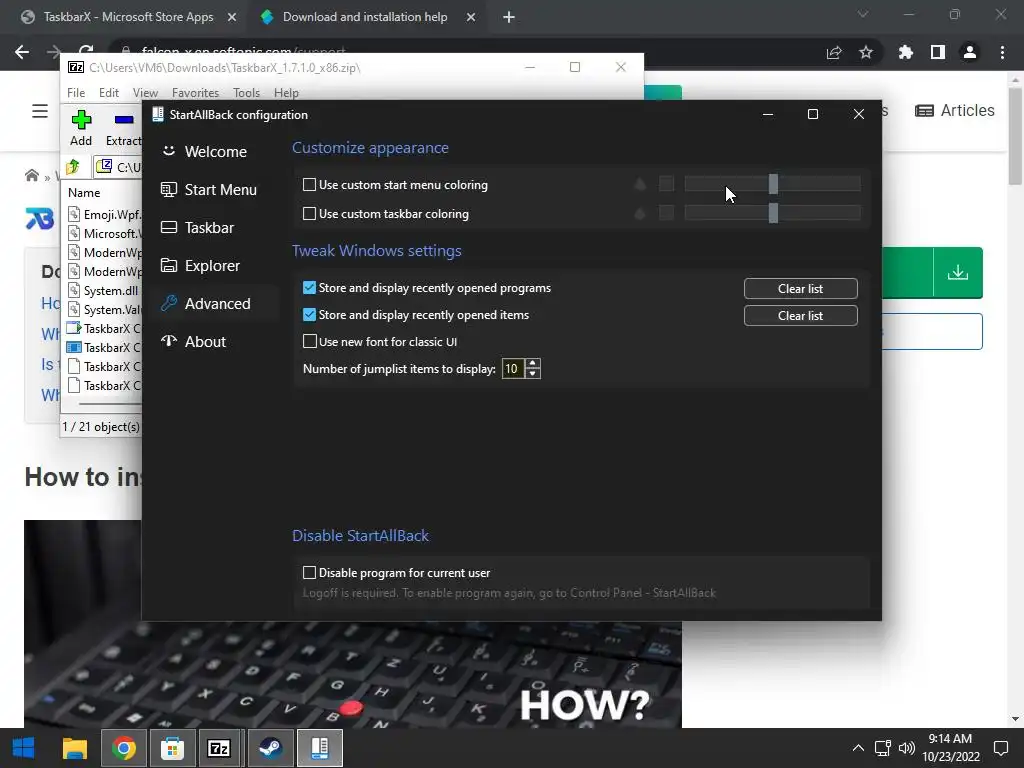This screenshot has width=1024, height=768.
Task: Check Disable program for current user
Action: [x=310, y=572]
